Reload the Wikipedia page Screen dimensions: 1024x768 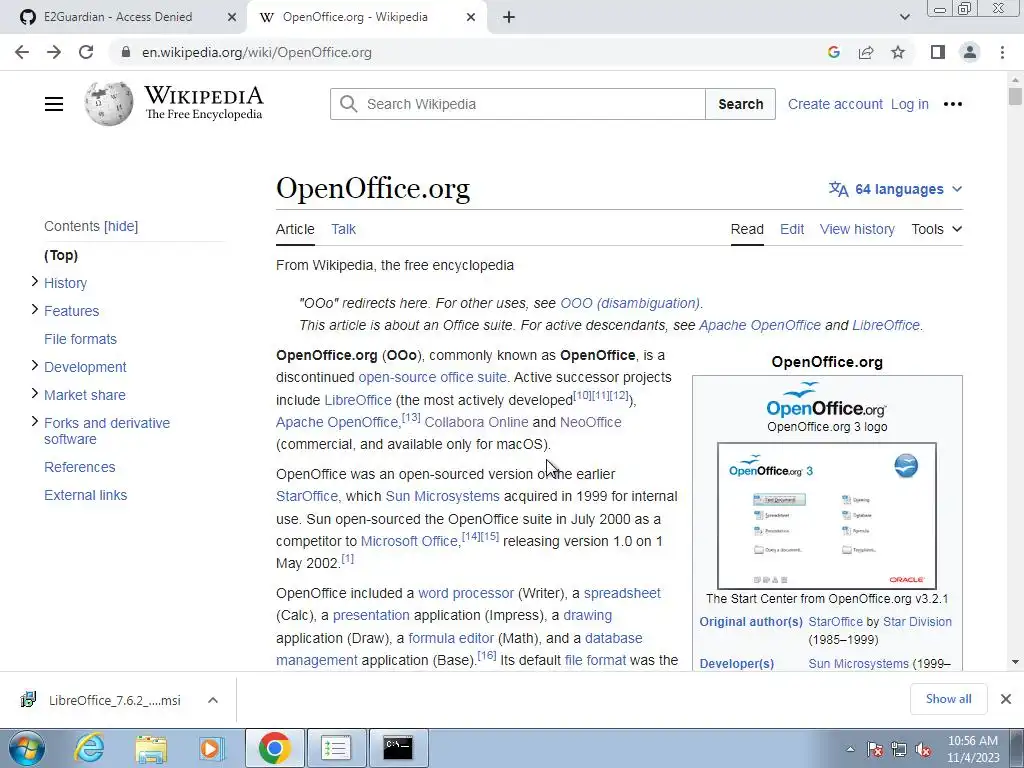point(86,52)
